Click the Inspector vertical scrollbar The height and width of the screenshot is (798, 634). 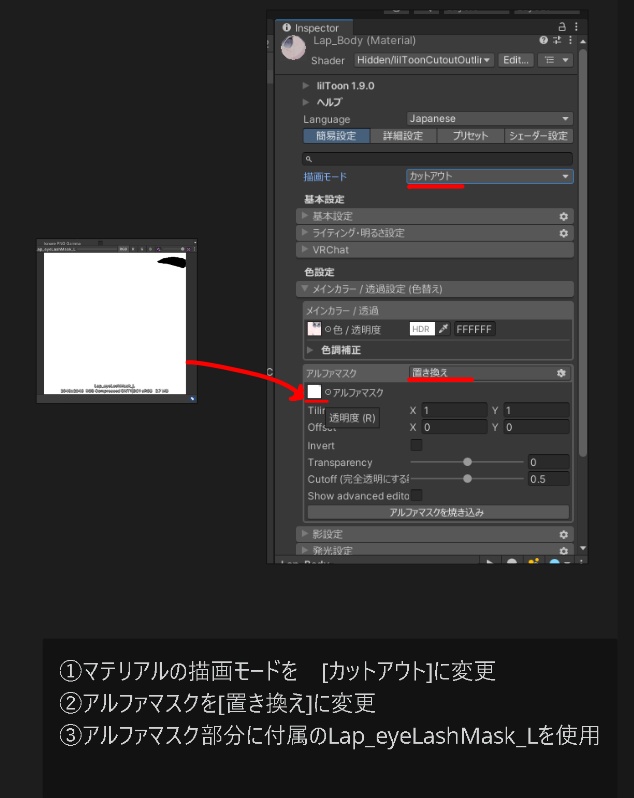point(583,252)
